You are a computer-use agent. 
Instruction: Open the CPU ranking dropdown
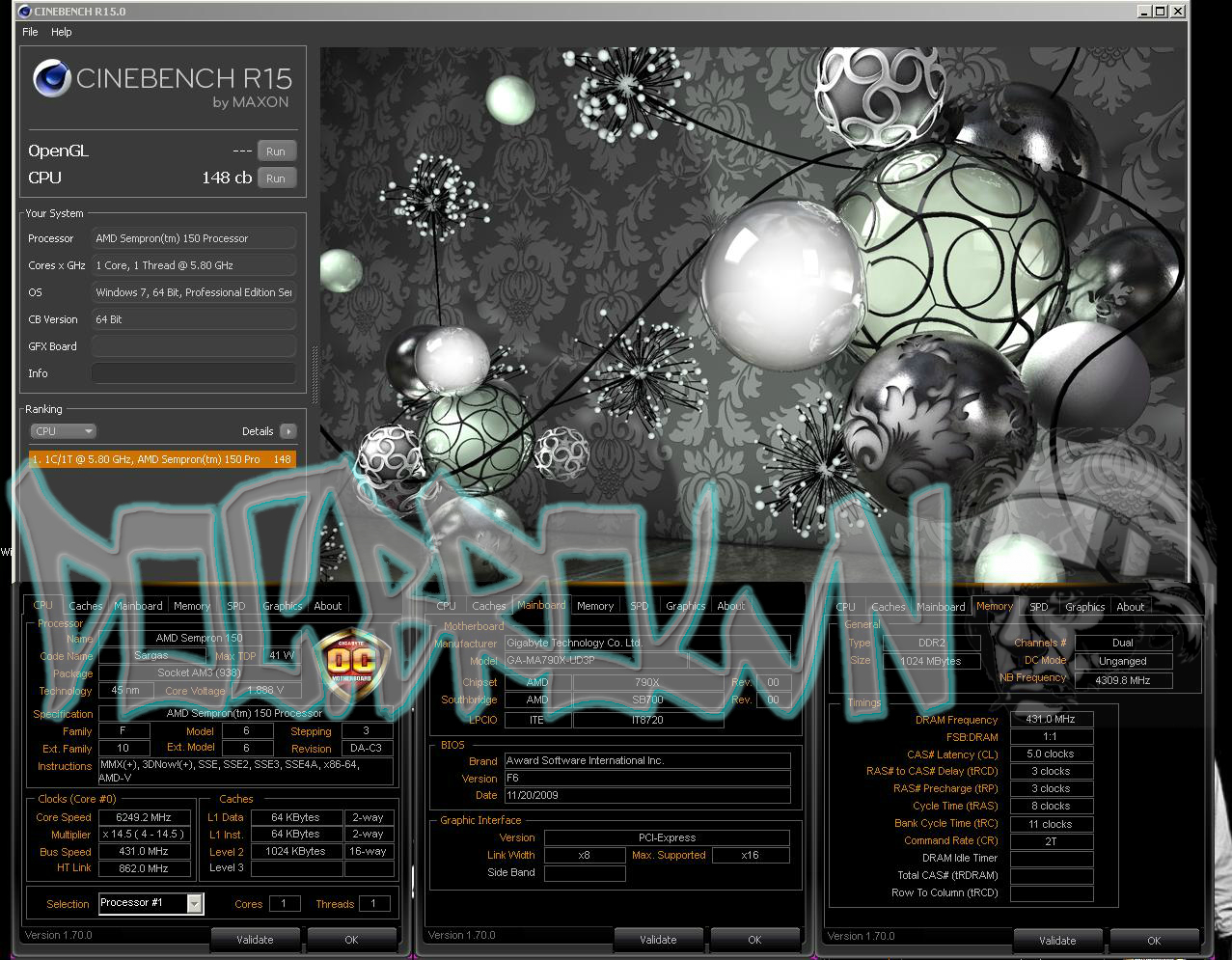64,431
